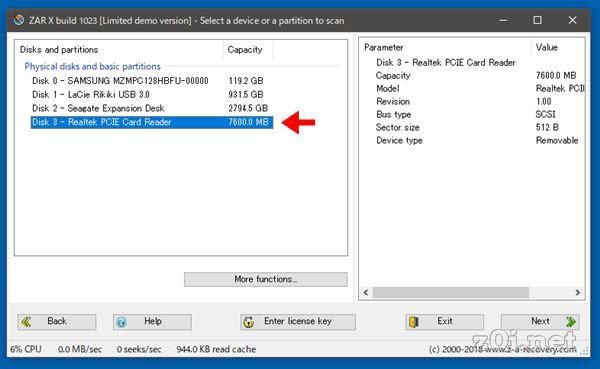The width and height of the screenshot is (600, 369).
Task: Proceed with the Next button
Action: click(540, 322)
